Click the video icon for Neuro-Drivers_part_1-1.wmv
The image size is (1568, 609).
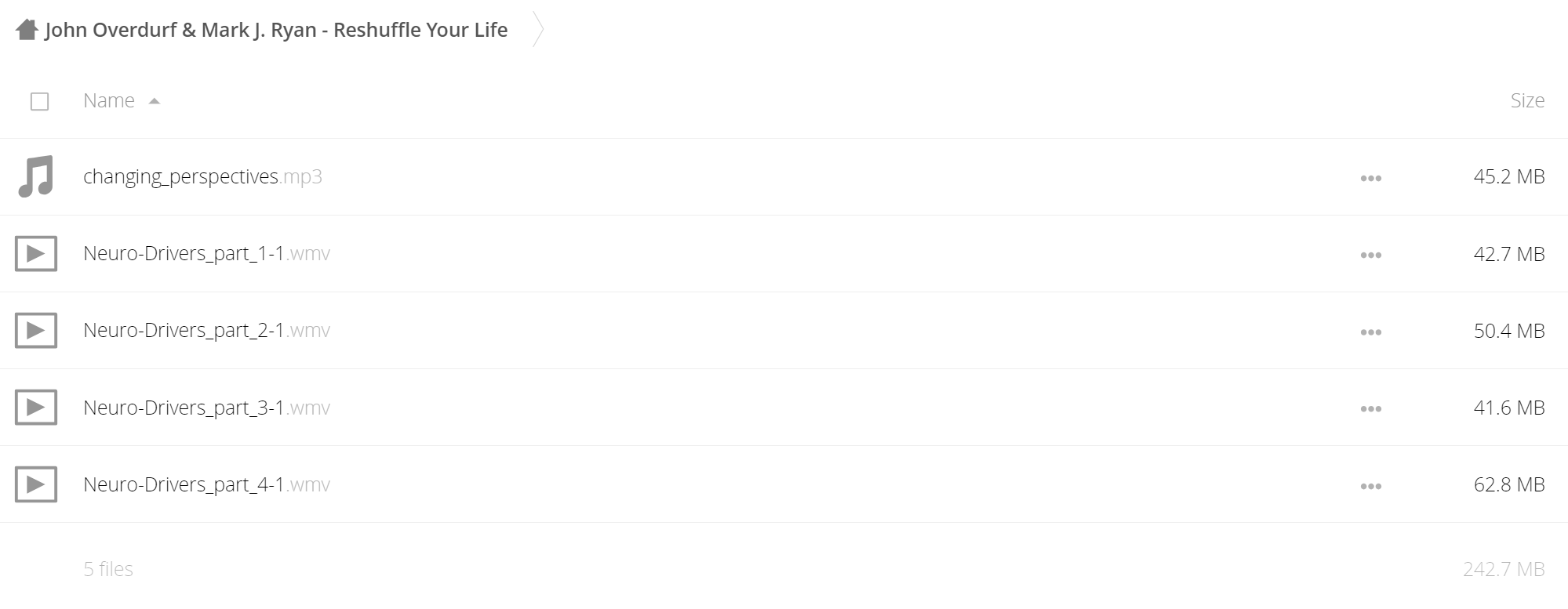point(36,254)
